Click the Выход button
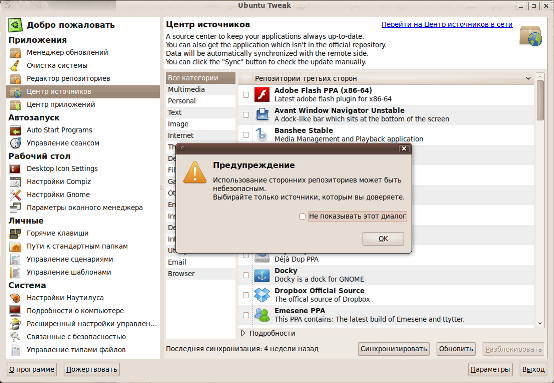Viewport: 554px width, 383px height. point(533,370)
